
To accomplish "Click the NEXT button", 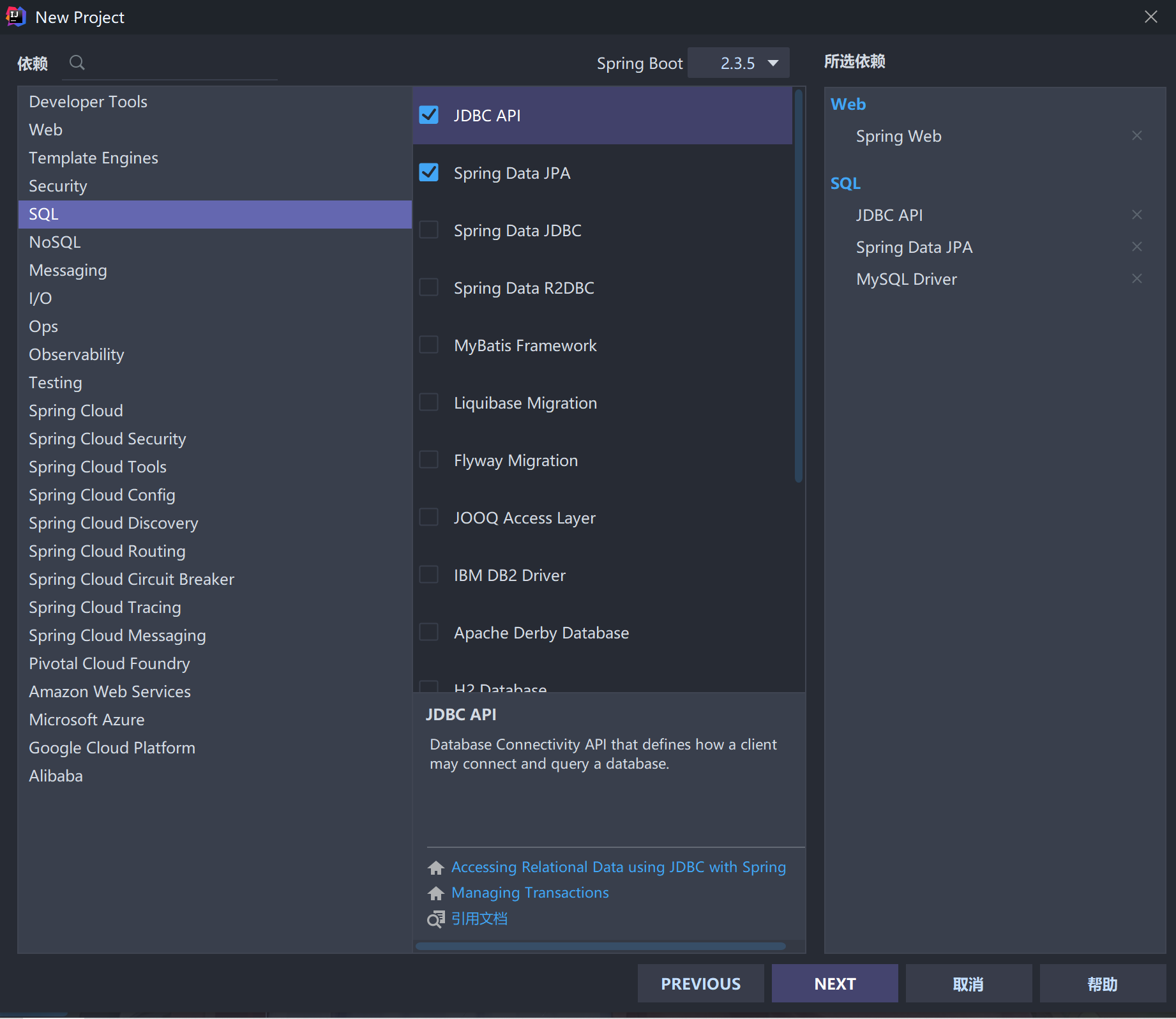I will (x=835, y=983).
